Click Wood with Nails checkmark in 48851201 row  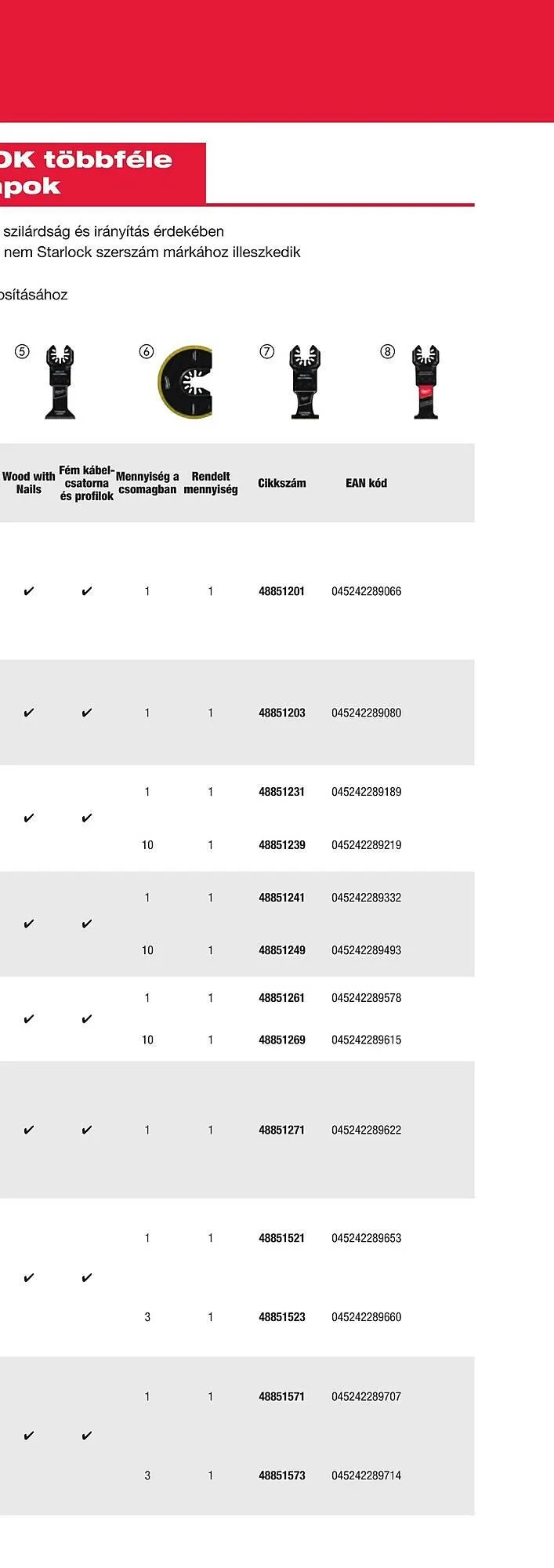point(29,591)
